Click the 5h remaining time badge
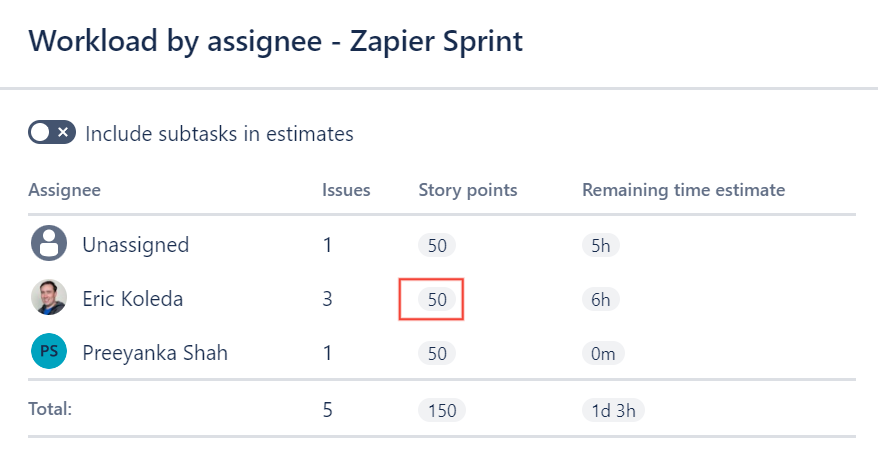Viewport: 878px width, 462px height. coord(601,244)
